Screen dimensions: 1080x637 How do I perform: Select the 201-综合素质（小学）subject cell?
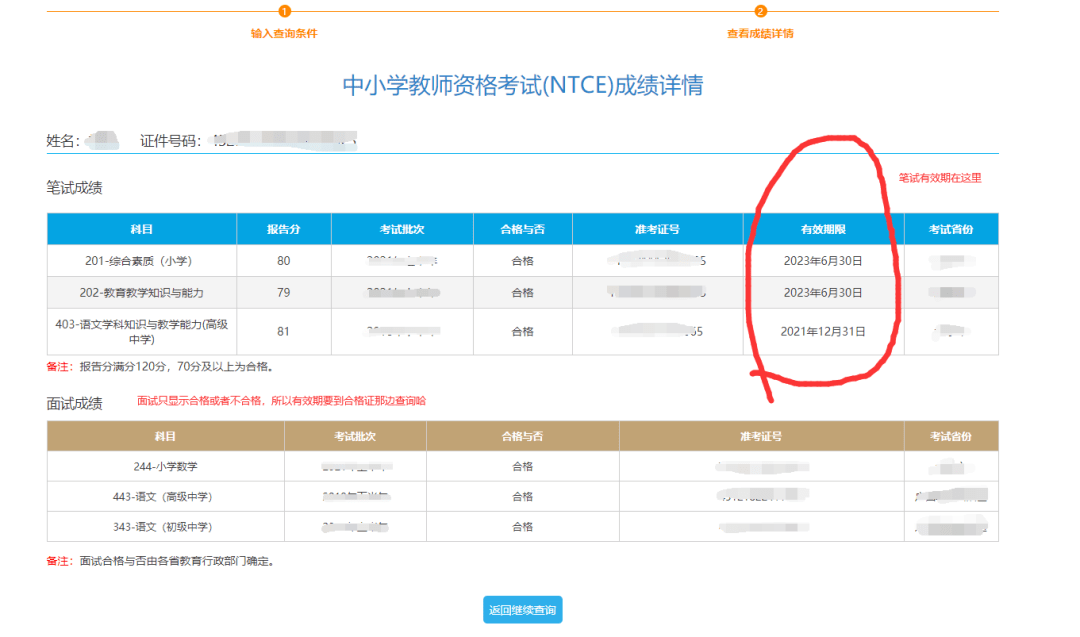(x=139, y=262)
